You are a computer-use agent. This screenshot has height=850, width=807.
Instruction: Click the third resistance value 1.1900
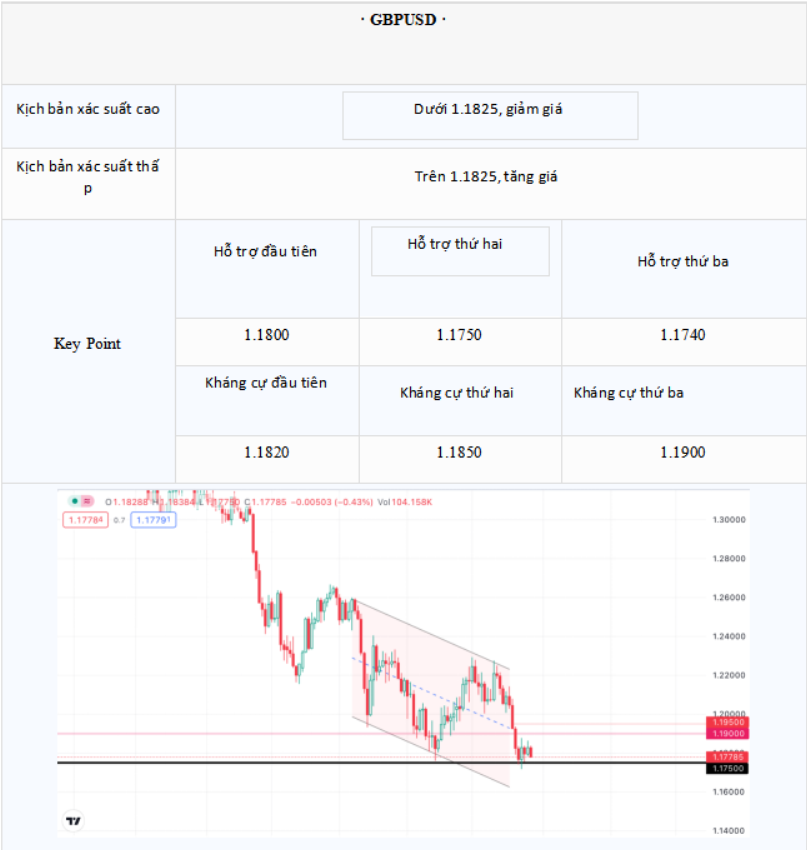pyautogui.click(x=683, y=452)
